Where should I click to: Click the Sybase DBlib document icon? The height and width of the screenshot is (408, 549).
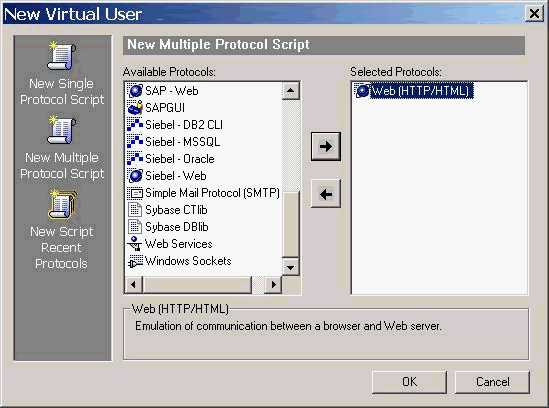135,227
